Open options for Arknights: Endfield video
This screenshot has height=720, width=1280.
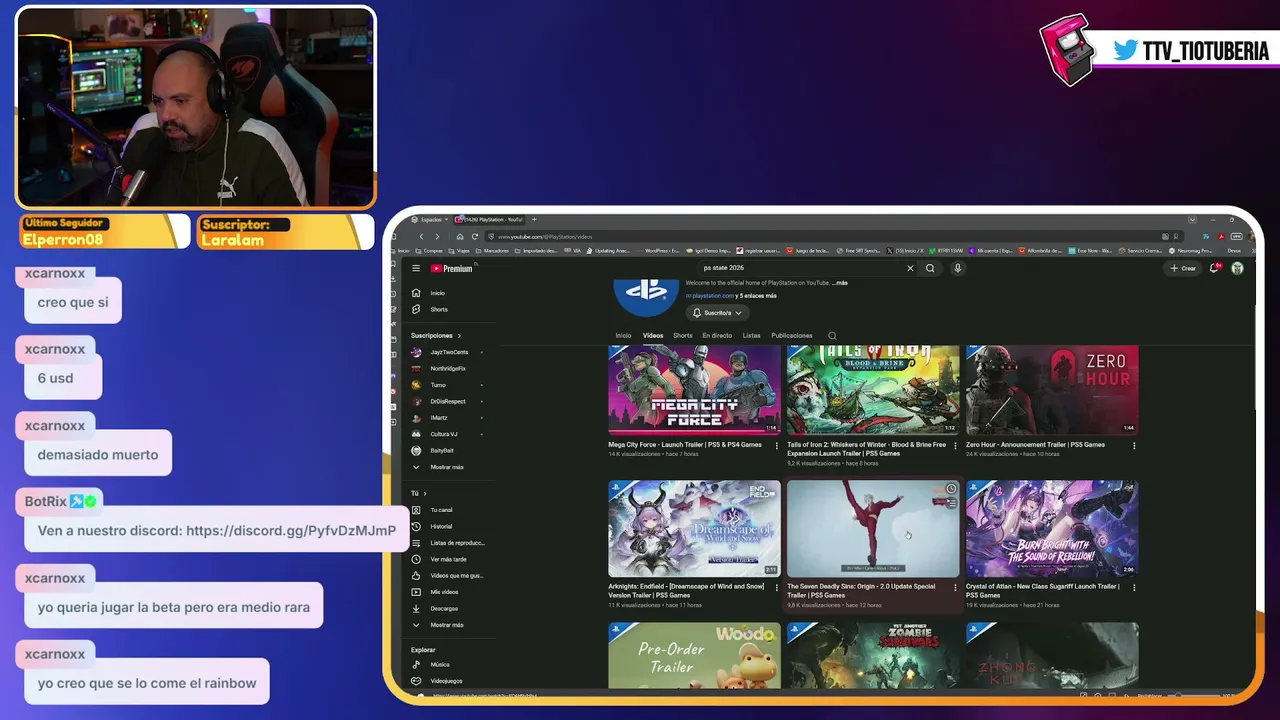776,588
